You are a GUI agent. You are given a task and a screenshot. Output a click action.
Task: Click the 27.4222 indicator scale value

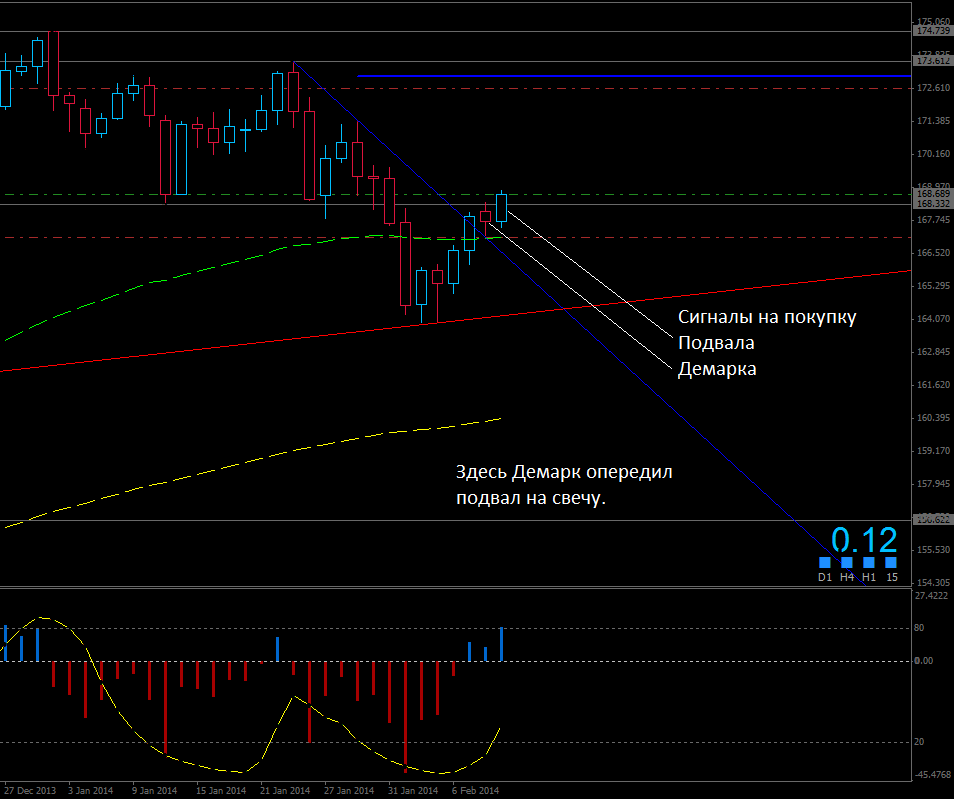coord(931,596)
